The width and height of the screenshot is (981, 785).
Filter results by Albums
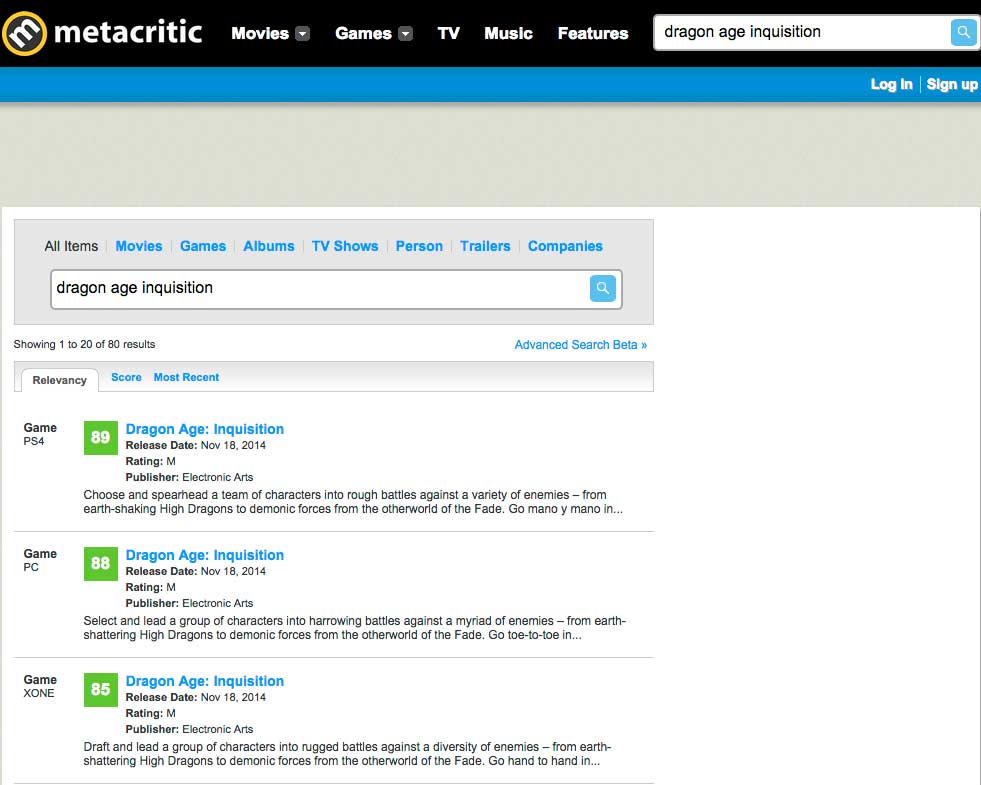pos(269,246)
